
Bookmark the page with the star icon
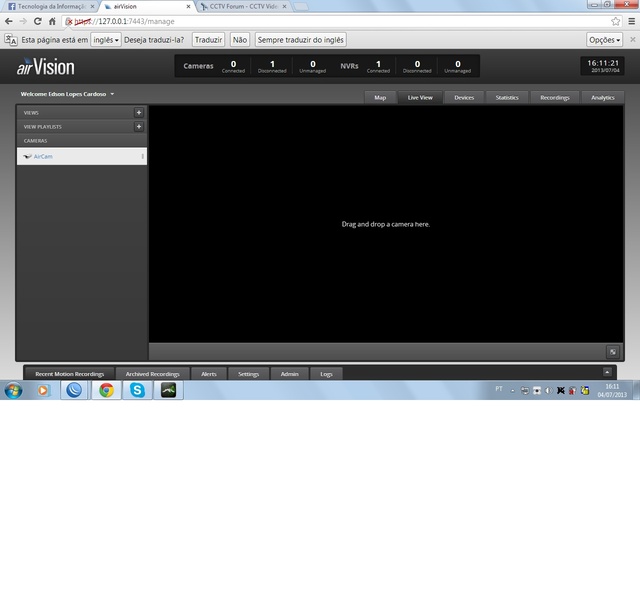coord(616,21)
